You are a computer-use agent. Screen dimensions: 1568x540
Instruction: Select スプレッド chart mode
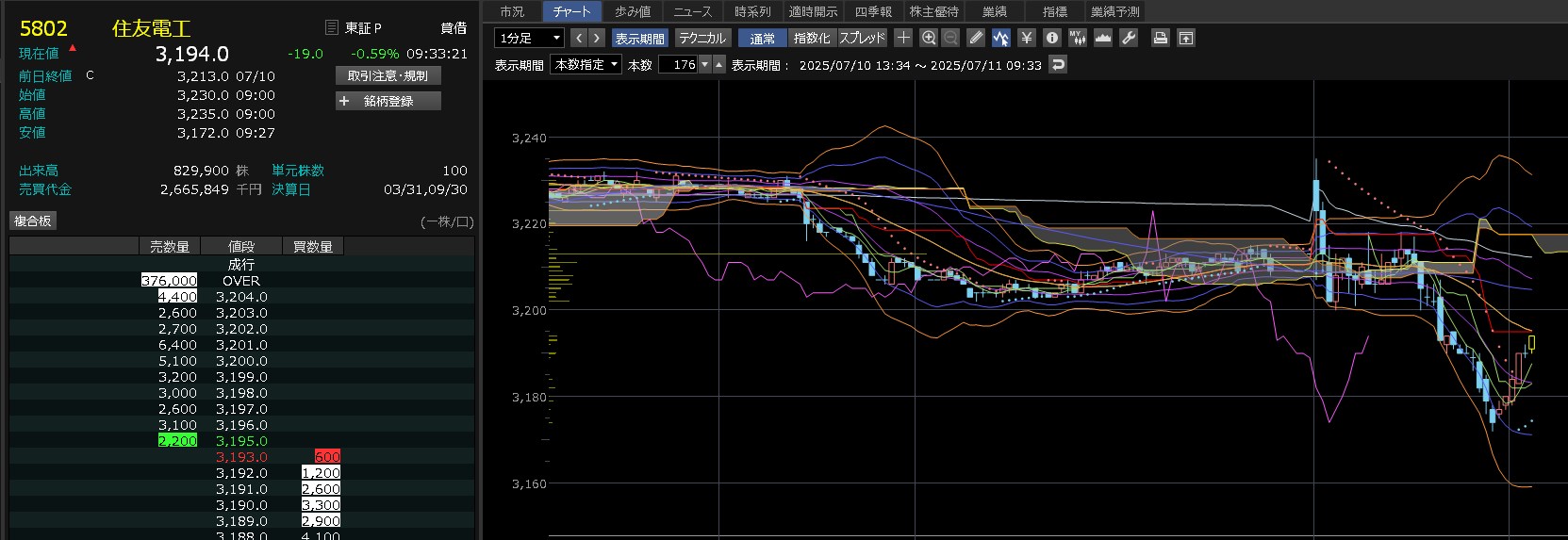click(x=862, y=38)
